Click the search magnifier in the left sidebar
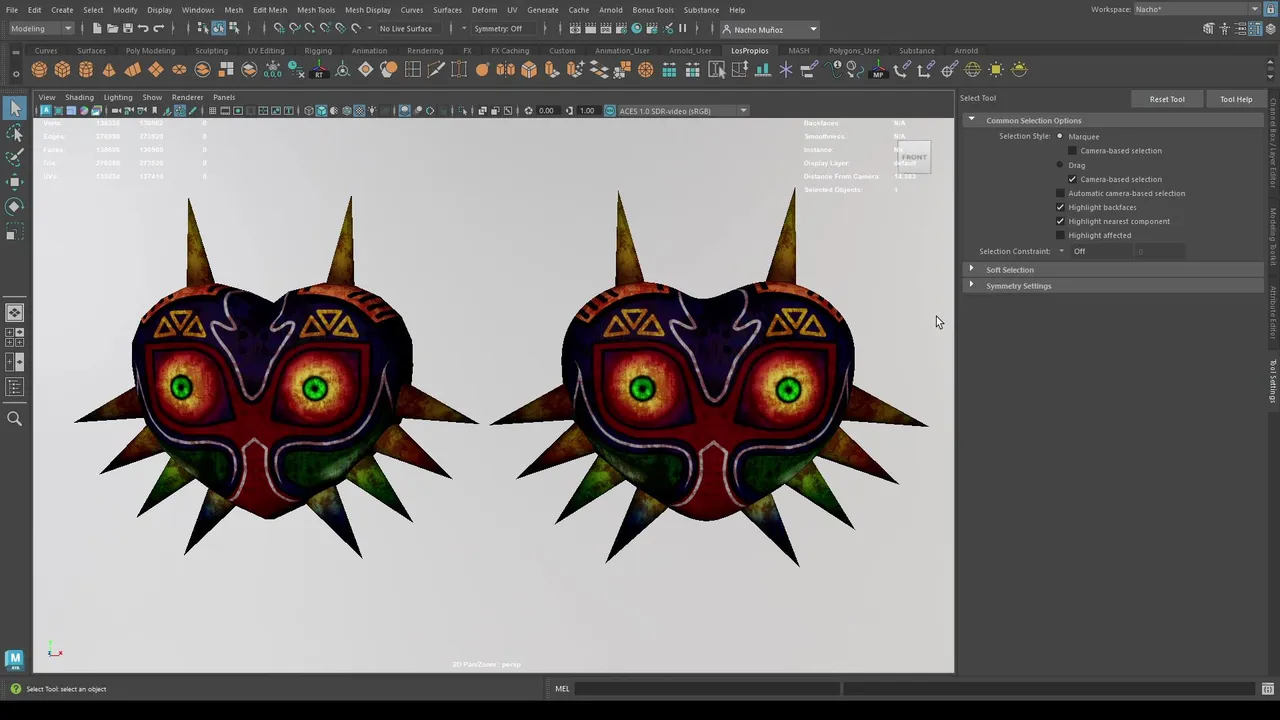Screen dimensions: 1280x720 [14, 419]
